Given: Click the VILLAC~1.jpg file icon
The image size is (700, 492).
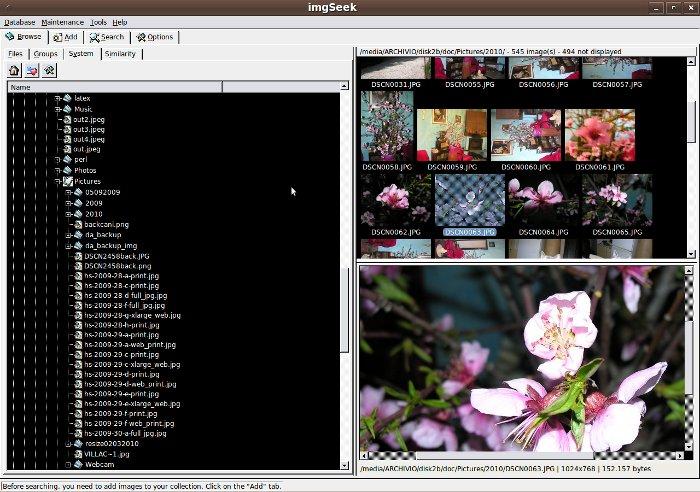Looking at the screenshot, I should tap(78, 454).
